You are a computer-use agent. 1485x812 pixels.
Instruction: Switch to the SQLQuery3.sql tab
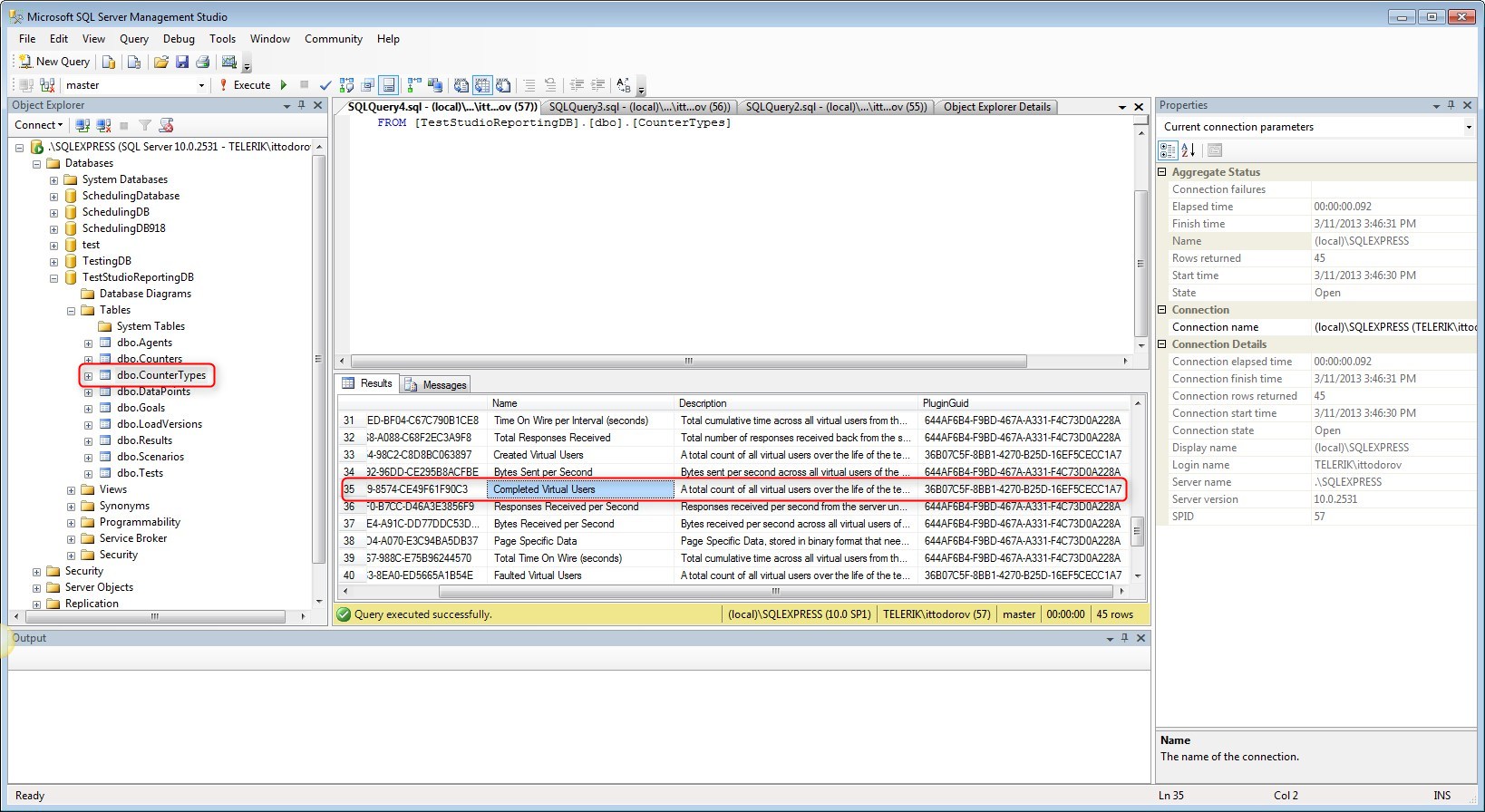(640, 107)
